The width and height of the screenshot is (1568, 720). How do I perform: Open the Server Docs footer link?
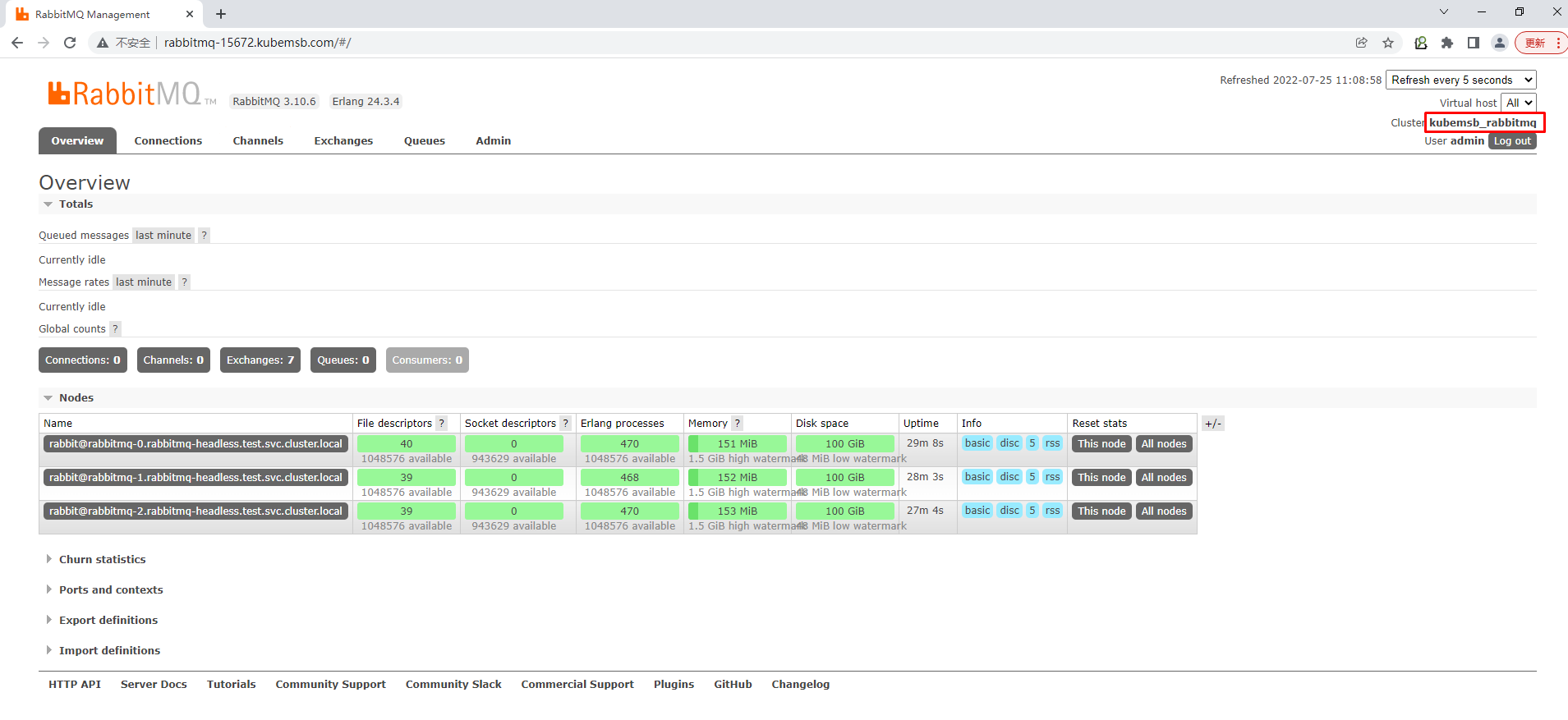(x=154, y=685)
